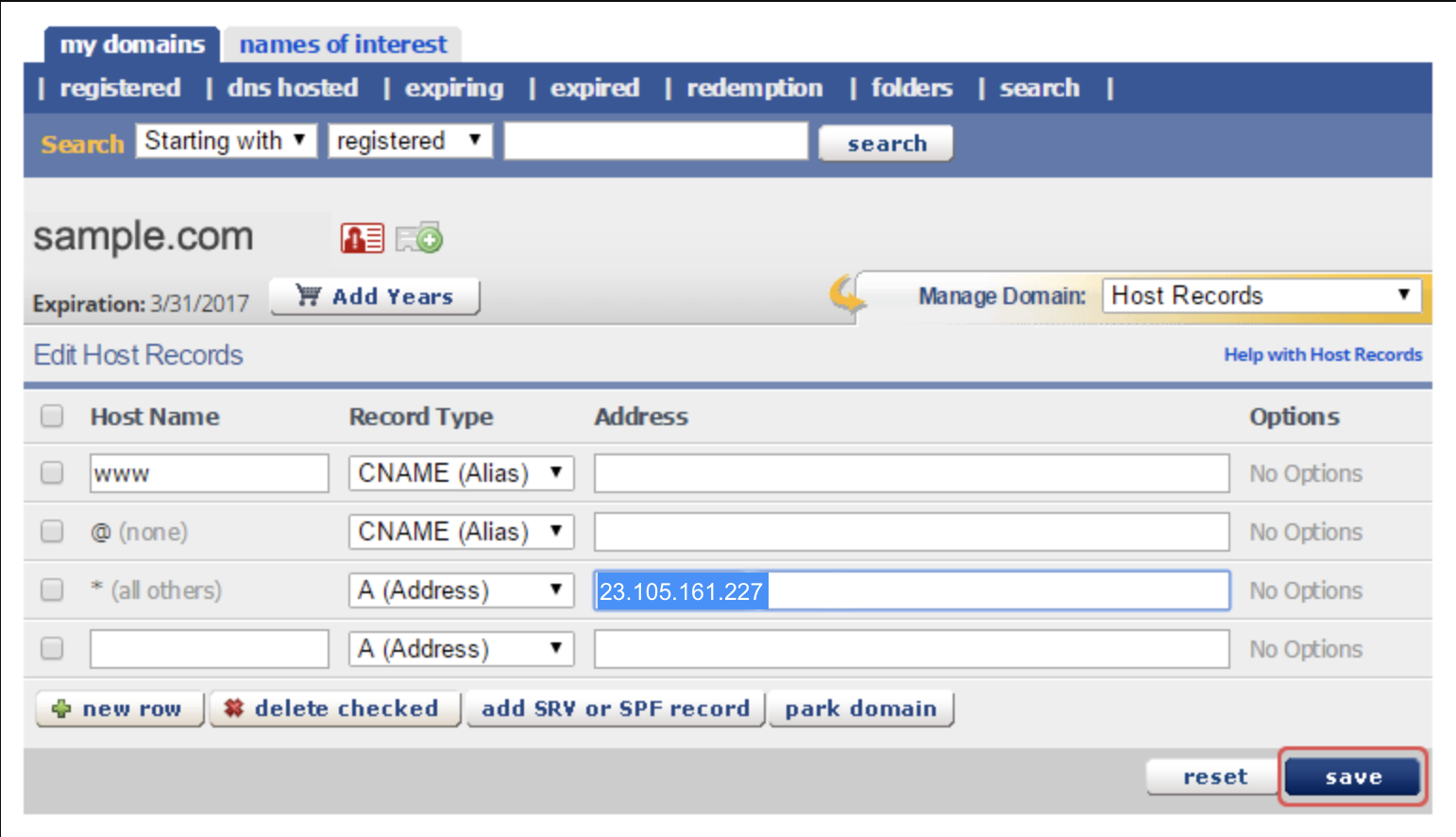Open the Starting with search dropdown
Image resolution: width=1456 pixels, height=837 pixels.
click(226, 141)
